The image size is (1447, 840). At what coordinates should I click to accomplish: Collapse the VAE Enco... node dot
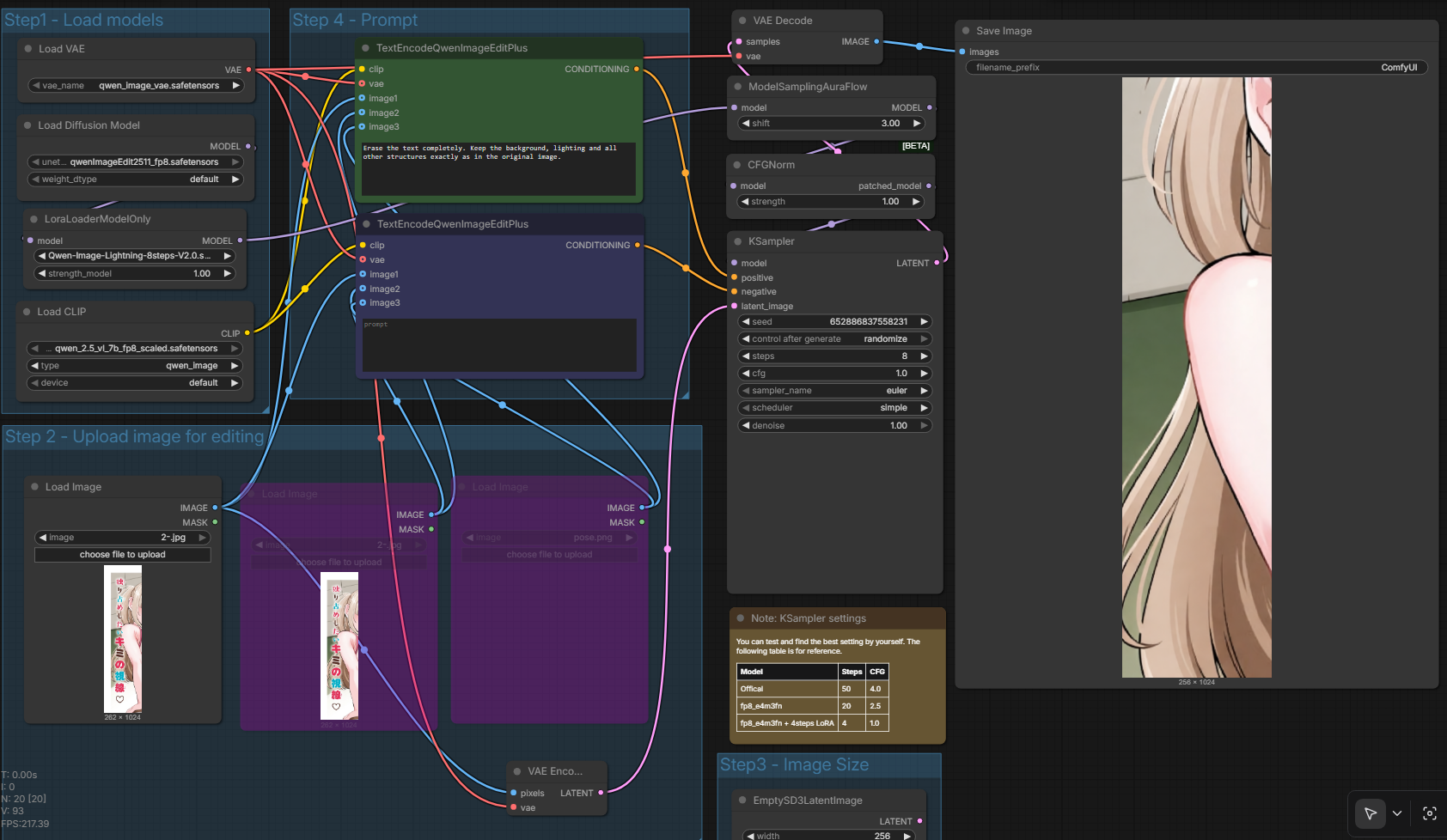coord(517,771)
